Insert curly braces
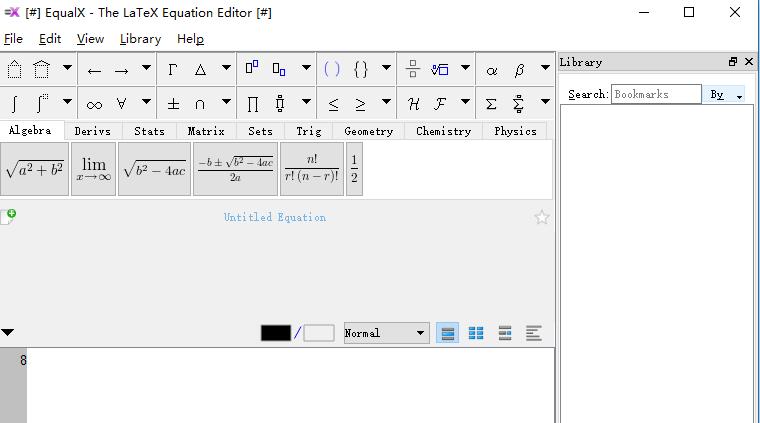Screen dimensions: 760x423 [x=361, y=69]
